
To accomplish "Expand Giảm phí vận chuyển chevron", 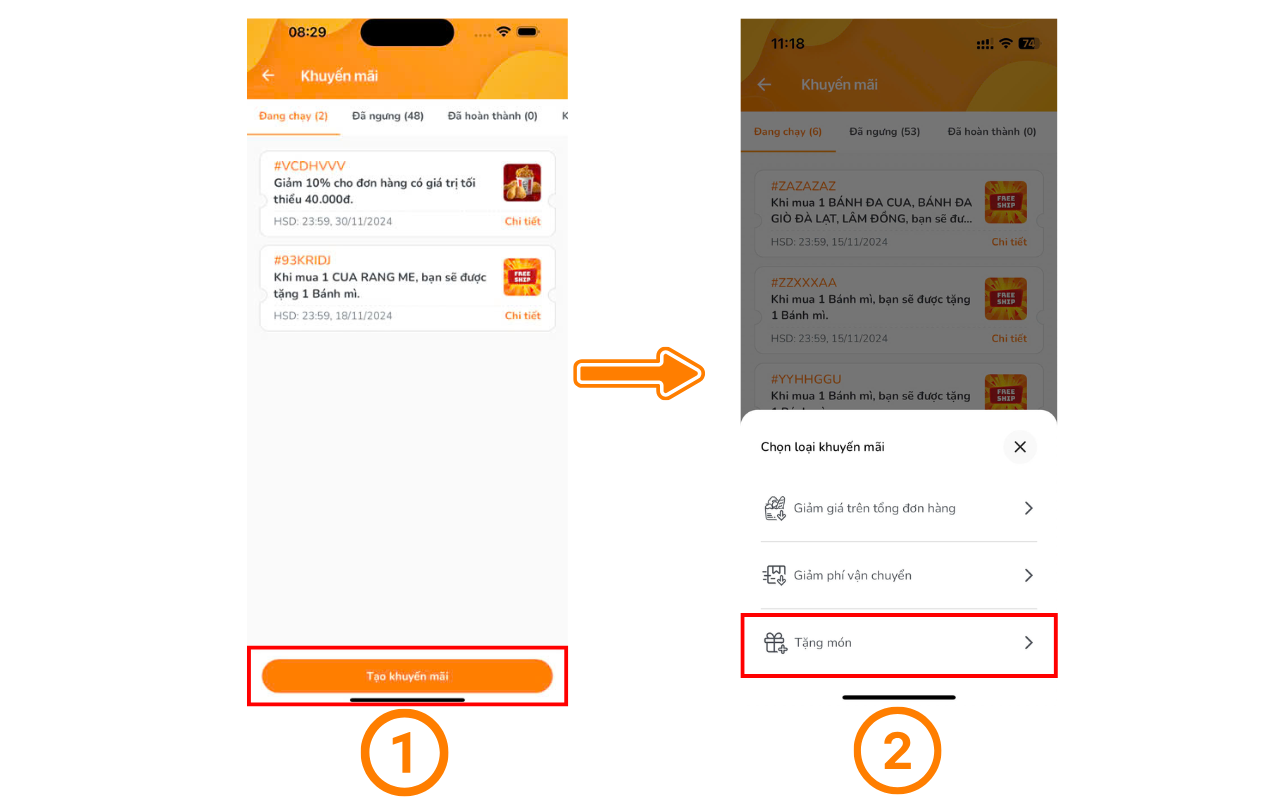I will [x=1029, y=575].
